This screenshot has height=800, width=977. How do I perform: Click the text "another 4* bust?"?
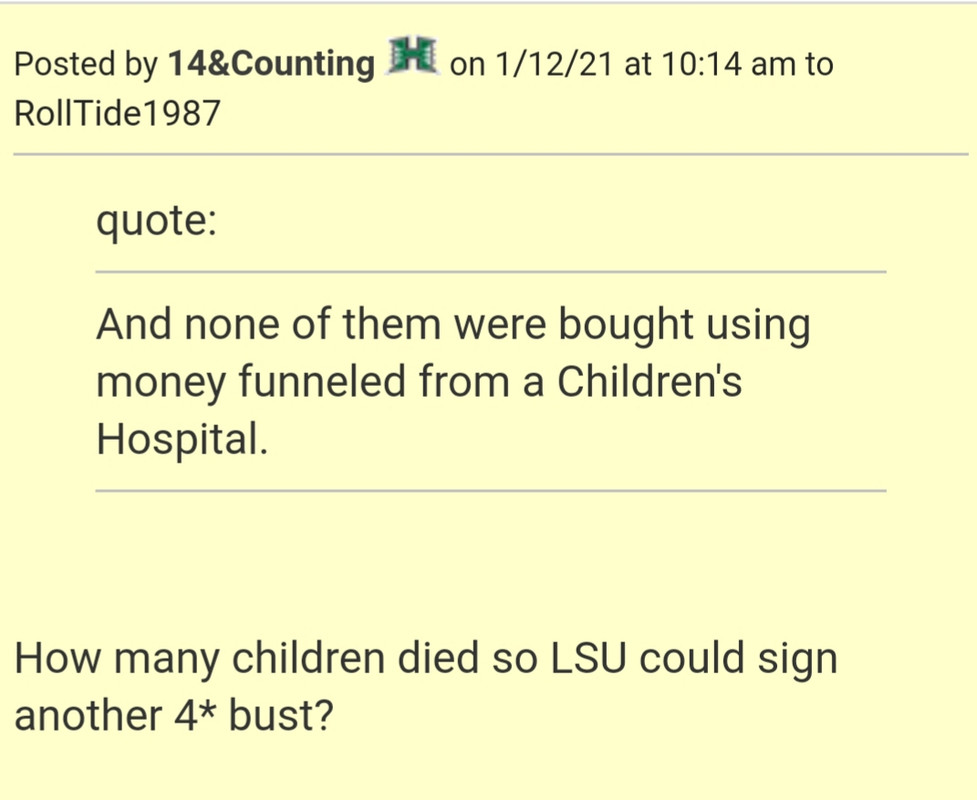click(174, 715)
